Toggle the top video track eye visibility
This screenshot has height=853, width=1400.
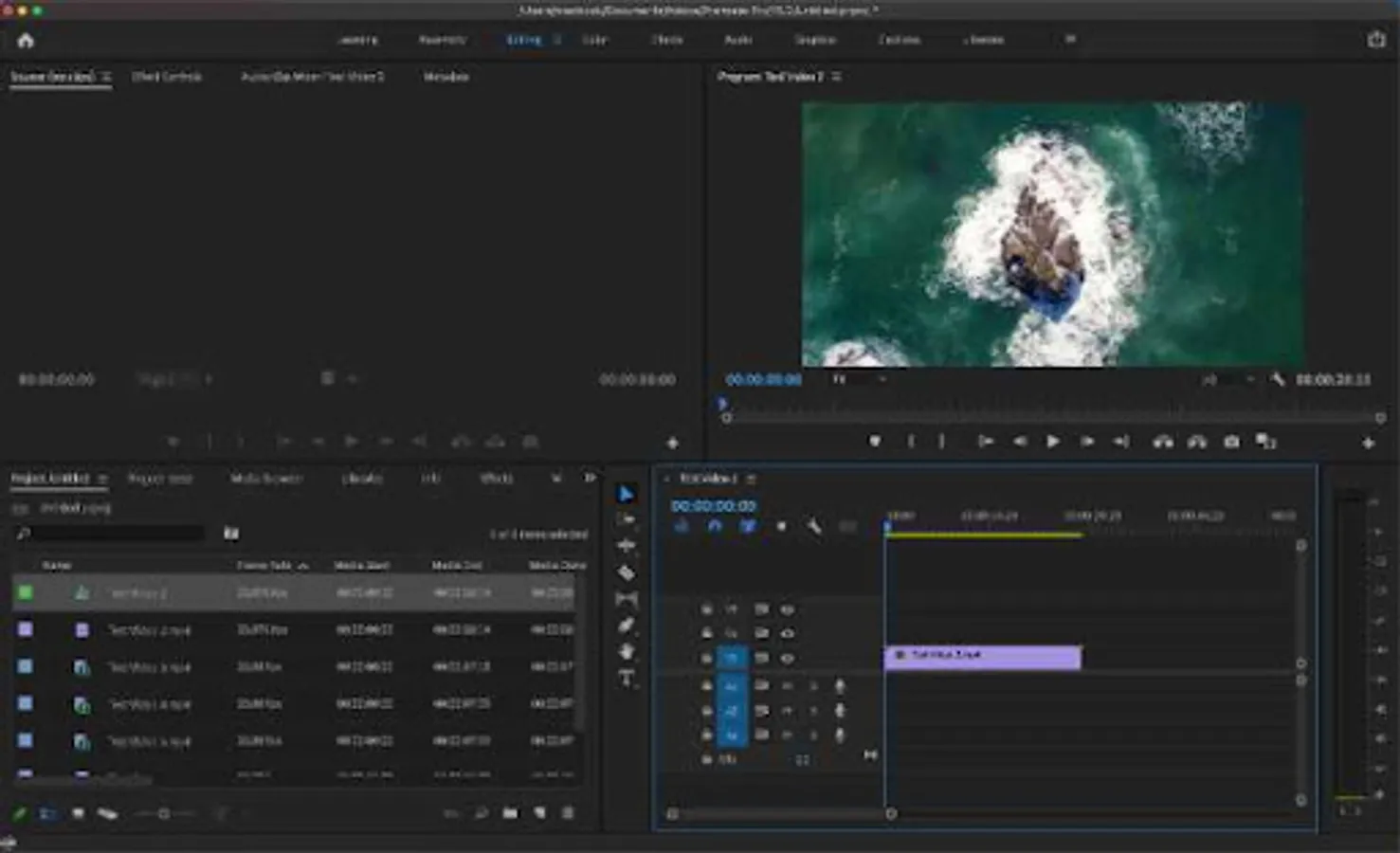(787, 609)
